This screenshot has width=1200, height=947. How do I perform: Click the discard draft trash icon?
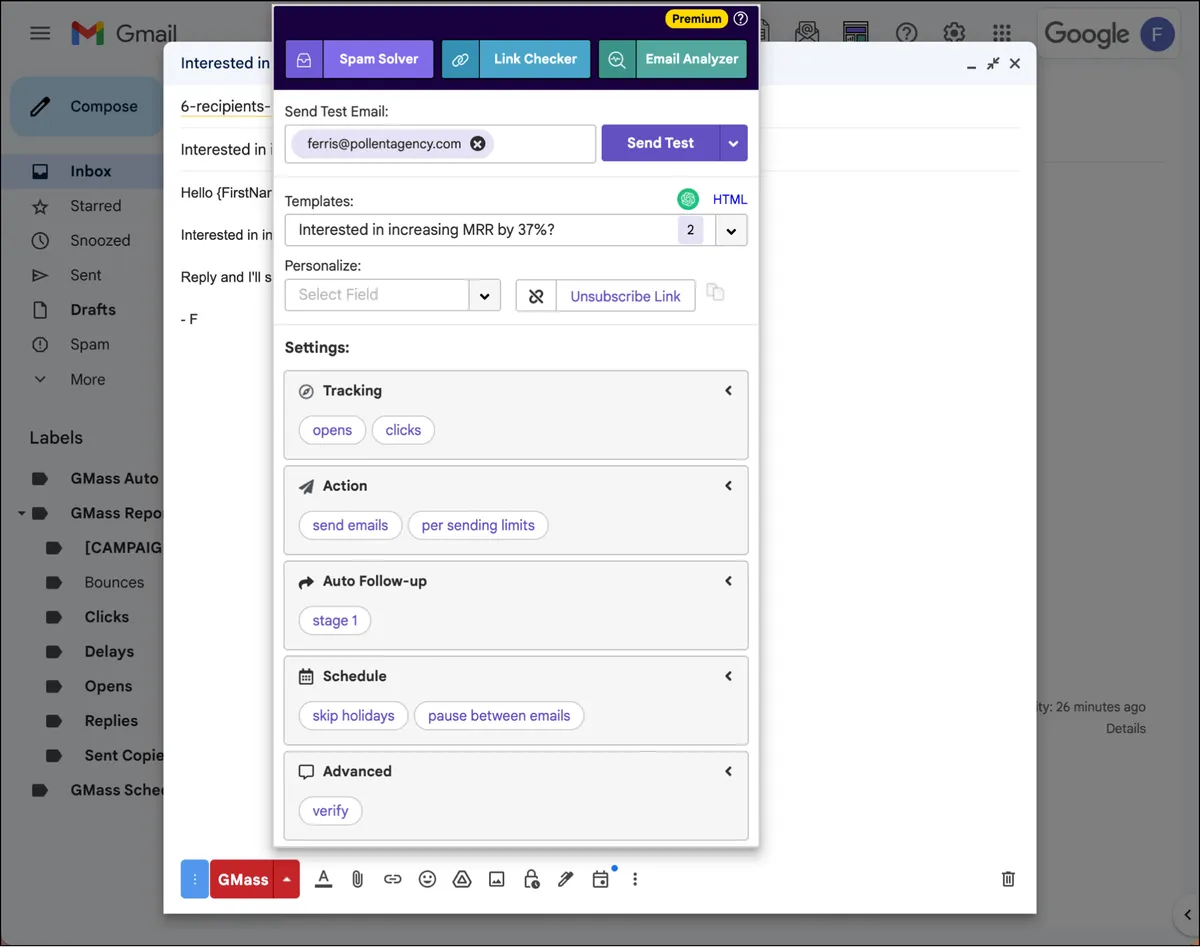[1008, 879]
